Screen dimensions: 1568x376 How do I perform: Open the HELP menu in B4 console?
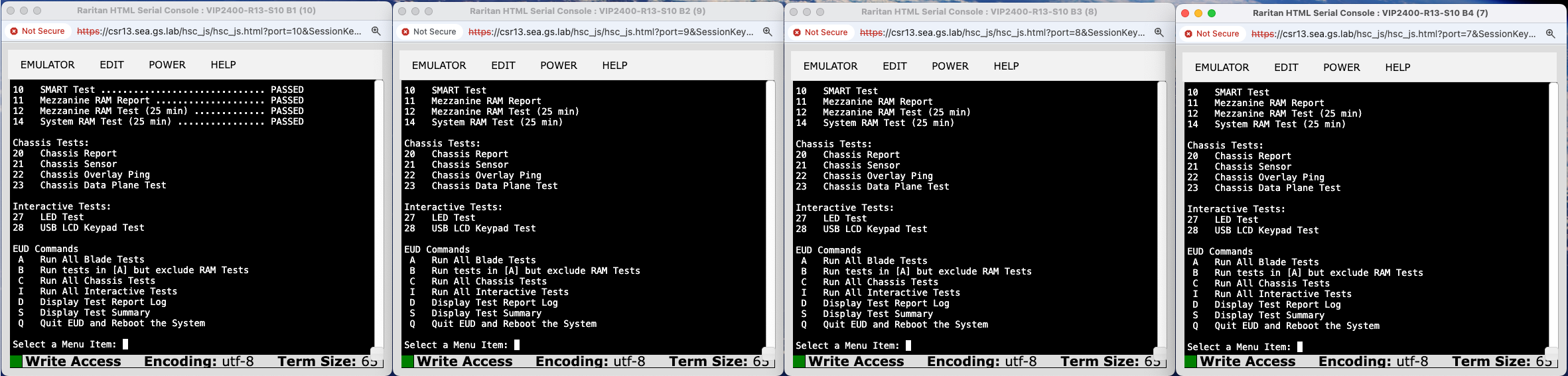point(1397,68)
